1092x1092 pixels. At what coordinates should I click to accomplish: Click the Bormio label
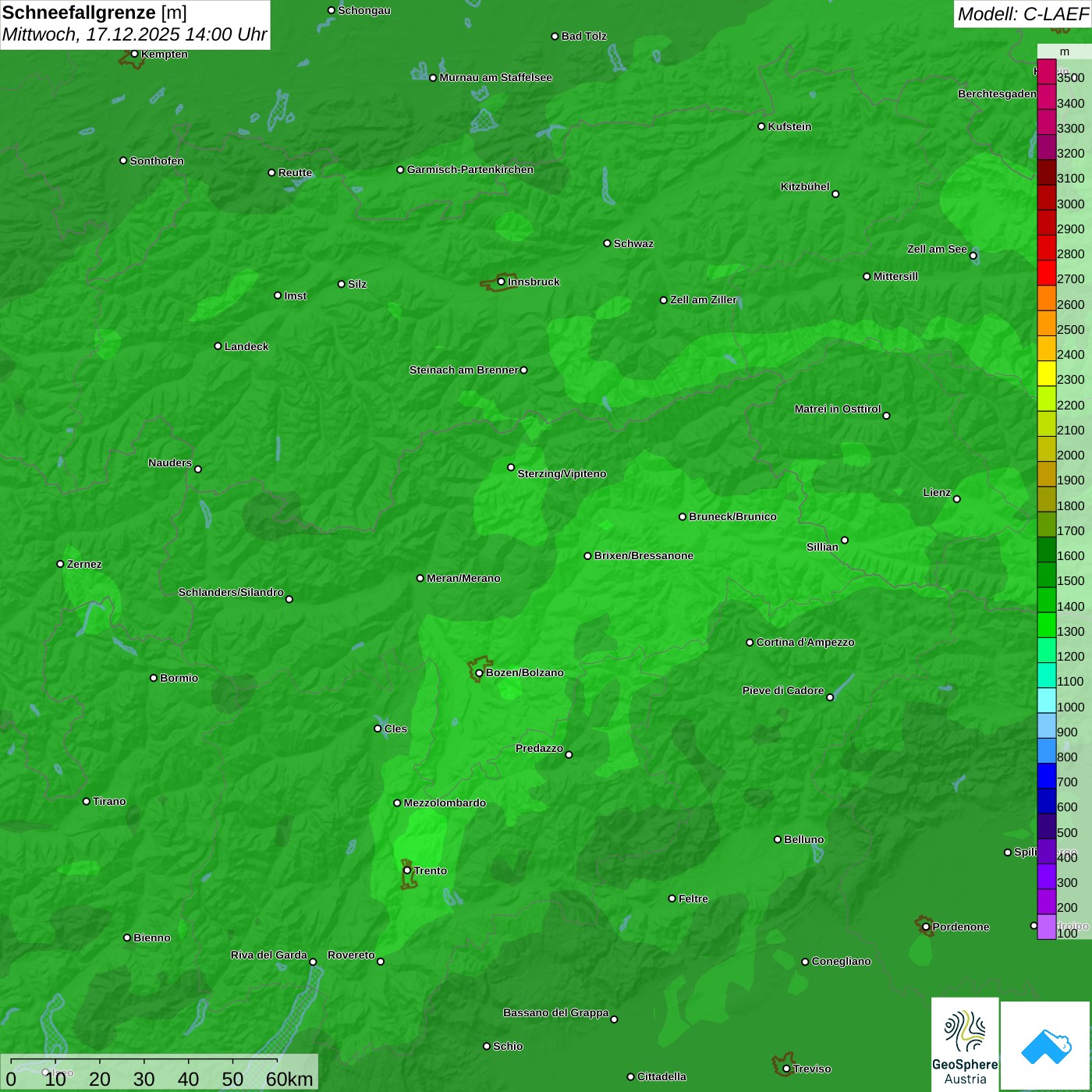[x=179, y=678]
